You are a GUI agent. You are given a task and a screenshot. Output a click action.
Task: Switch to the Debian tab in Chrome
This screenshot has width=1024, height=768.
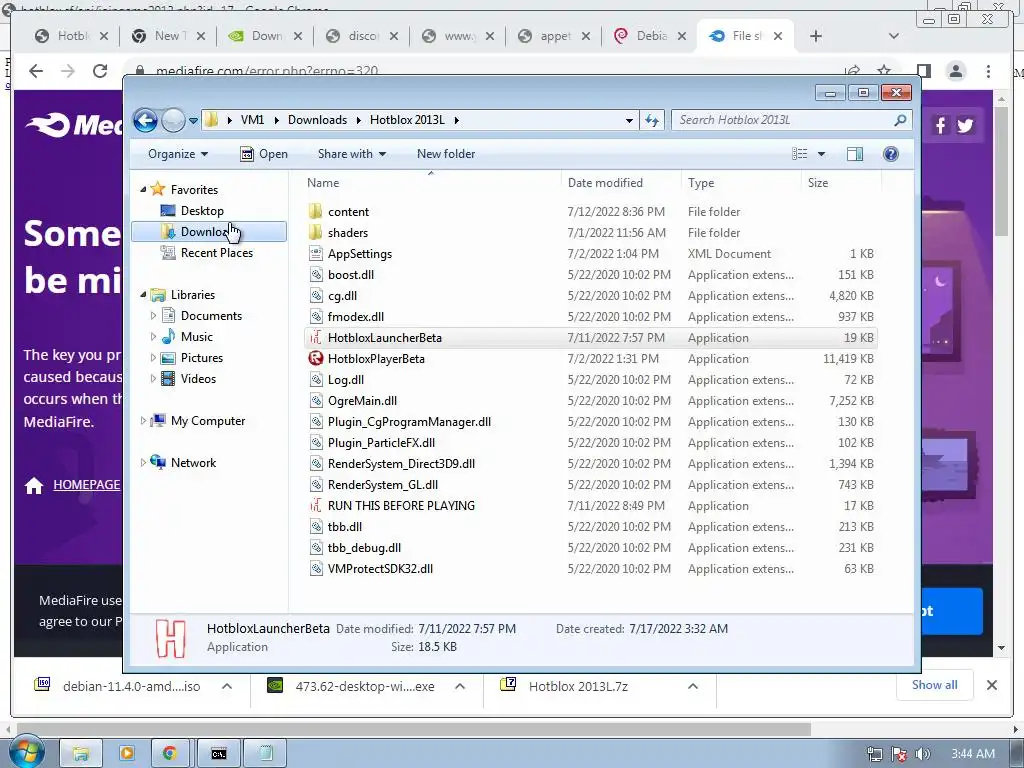(650, 36)
